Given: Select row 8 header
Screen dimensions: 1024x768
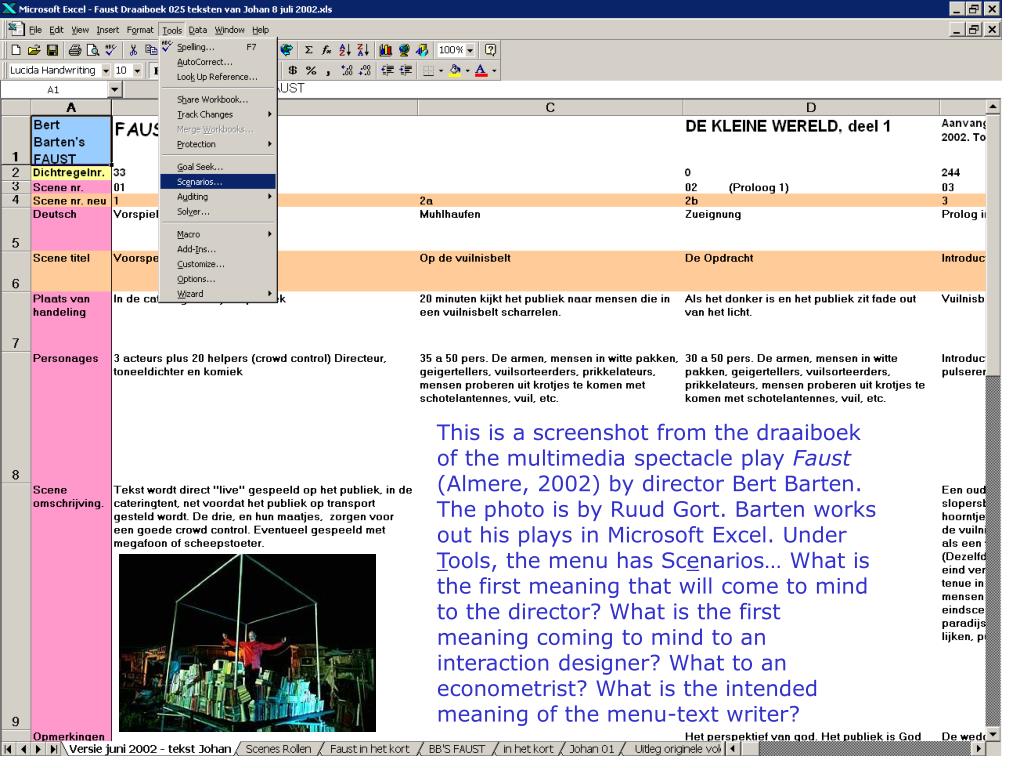Looking at the screenshot, I should tap(16, 417).
